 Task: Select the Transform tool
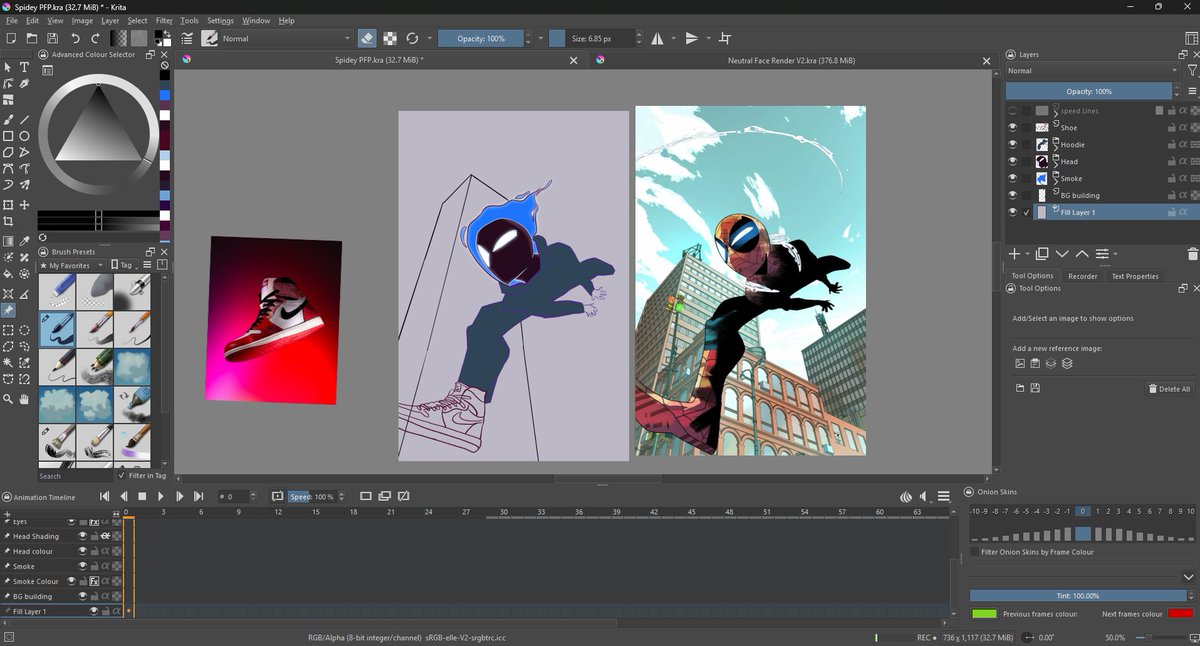pyautogui.click(x=8, y=205)
